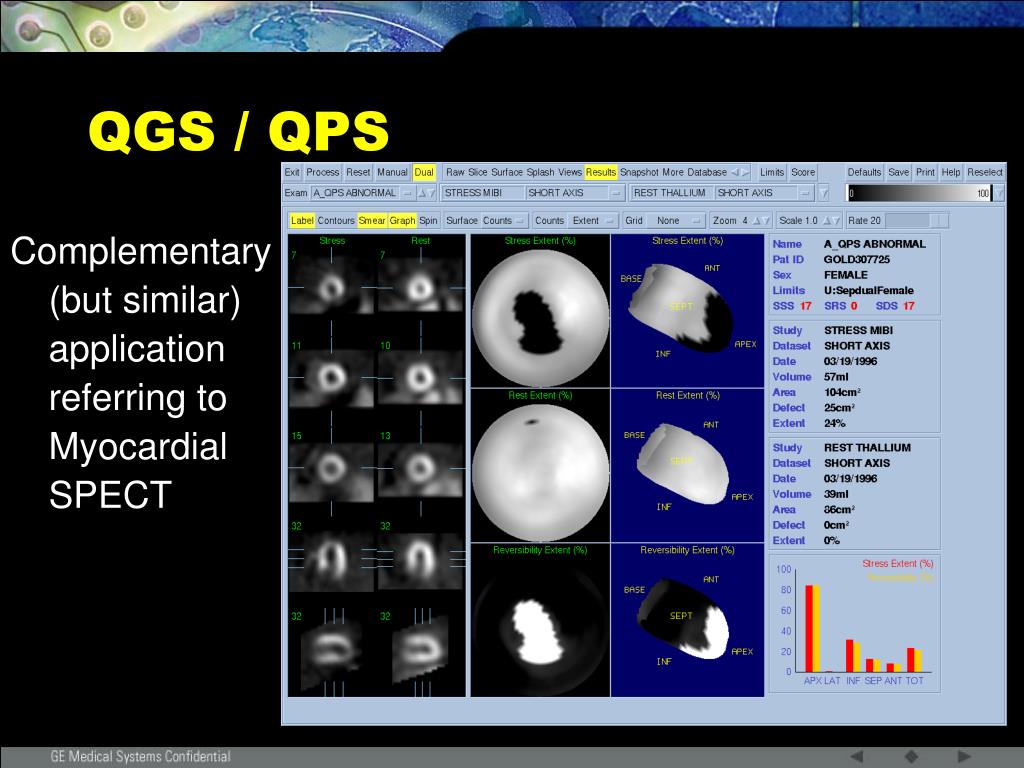Click the APX bars in the chart

tap(812, 628)
